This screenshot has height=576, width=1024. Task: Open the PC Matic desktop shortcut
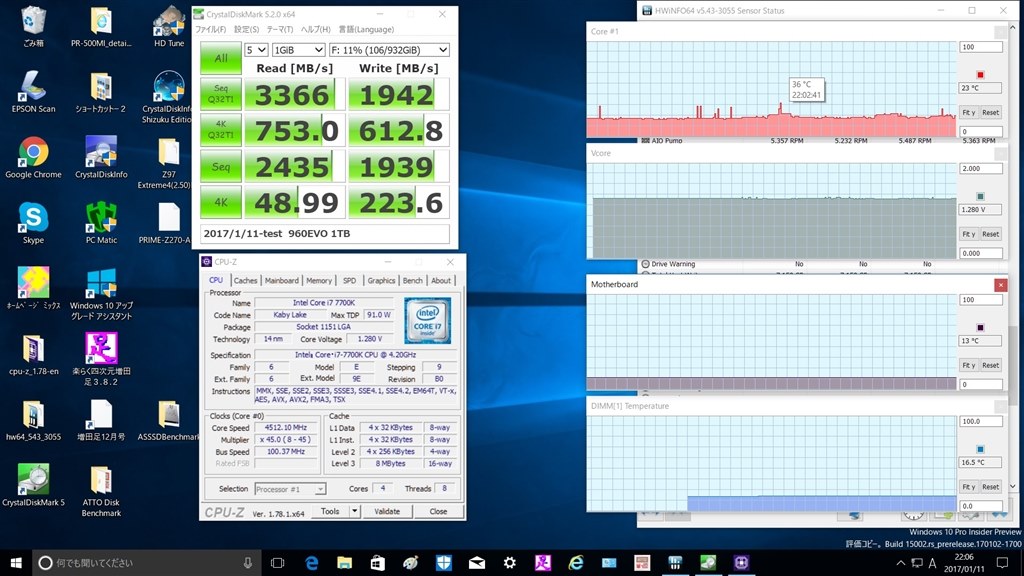click(x=101, y=223)
